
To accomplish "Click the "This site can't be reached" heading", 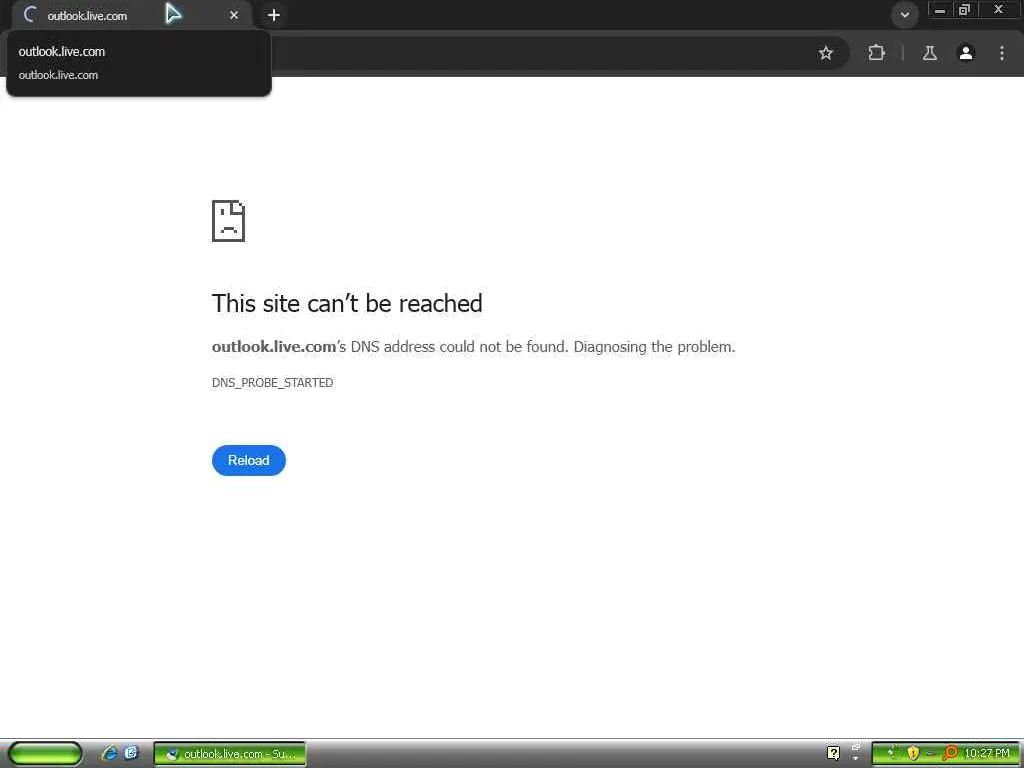I will [347, 303].
